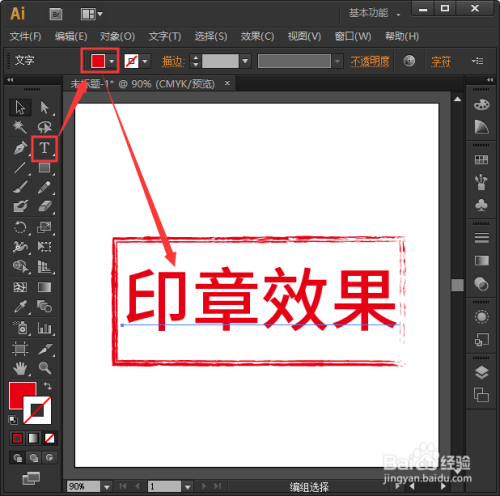The image size is (500, 496).
Task: Set paint mode to None
Action: click(49, 438)
